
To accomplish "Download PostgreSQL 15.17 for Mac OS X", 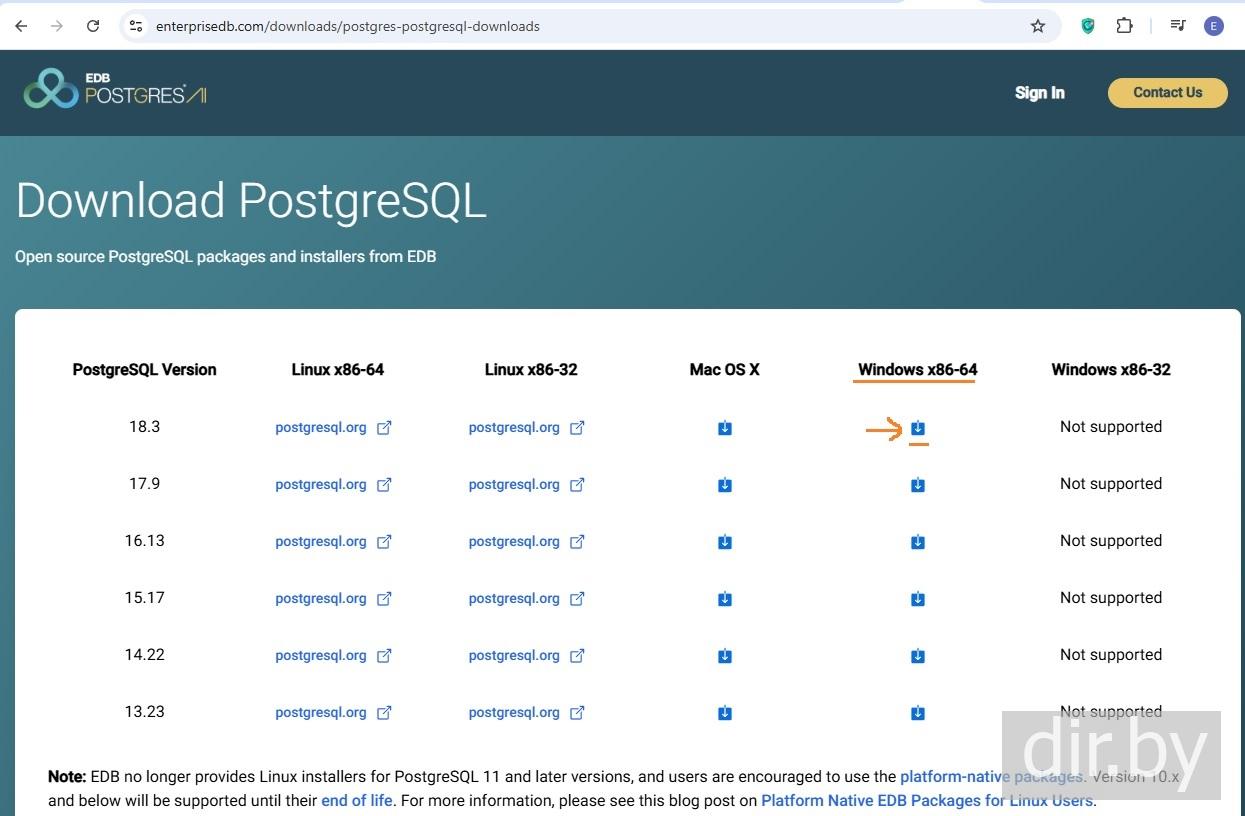I will tap(725, 599).
